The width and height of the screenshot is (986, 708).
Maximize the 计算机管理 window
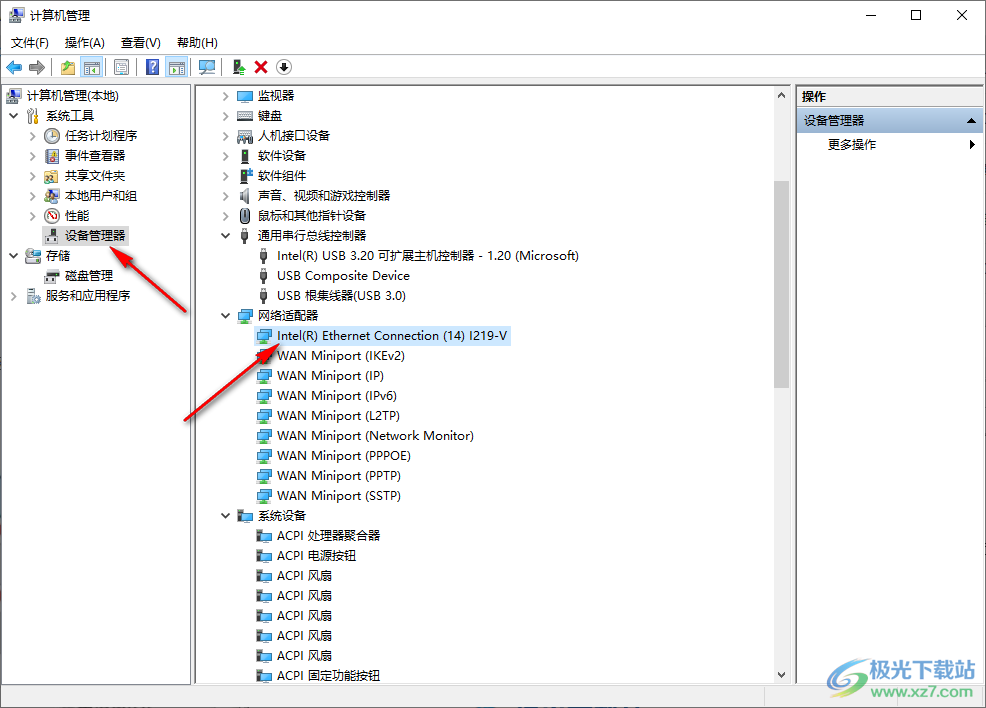(916, 15)
